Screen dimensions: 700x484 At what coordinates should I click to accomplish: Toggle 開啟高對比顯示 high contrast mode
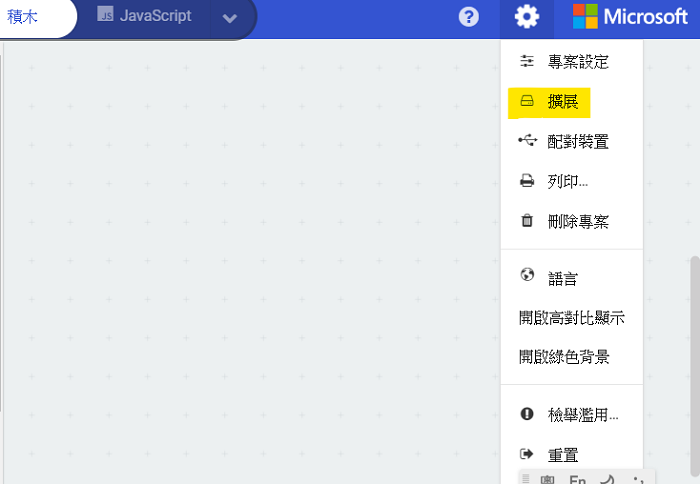tap(571, 318)
